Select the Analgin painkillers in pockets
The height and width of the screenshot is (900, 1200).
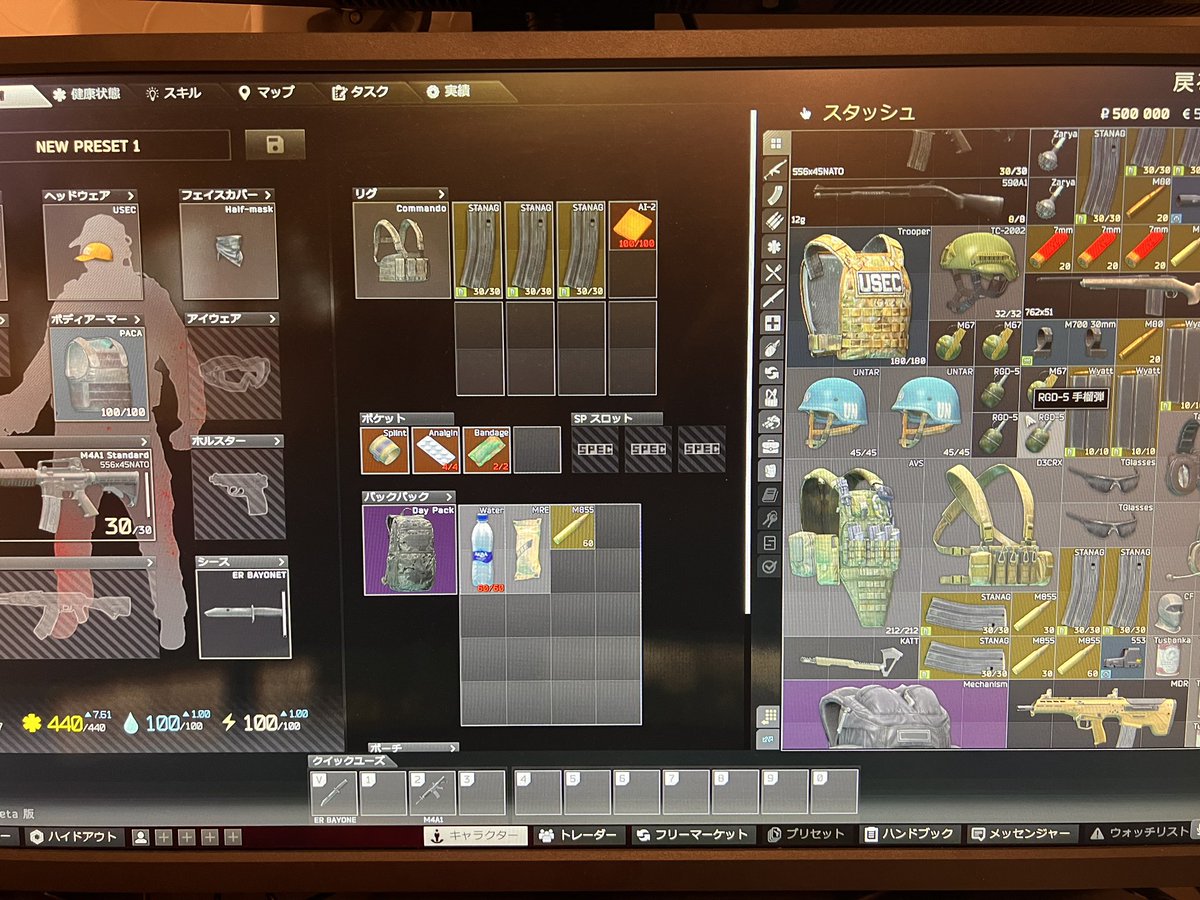click(436, 450)
